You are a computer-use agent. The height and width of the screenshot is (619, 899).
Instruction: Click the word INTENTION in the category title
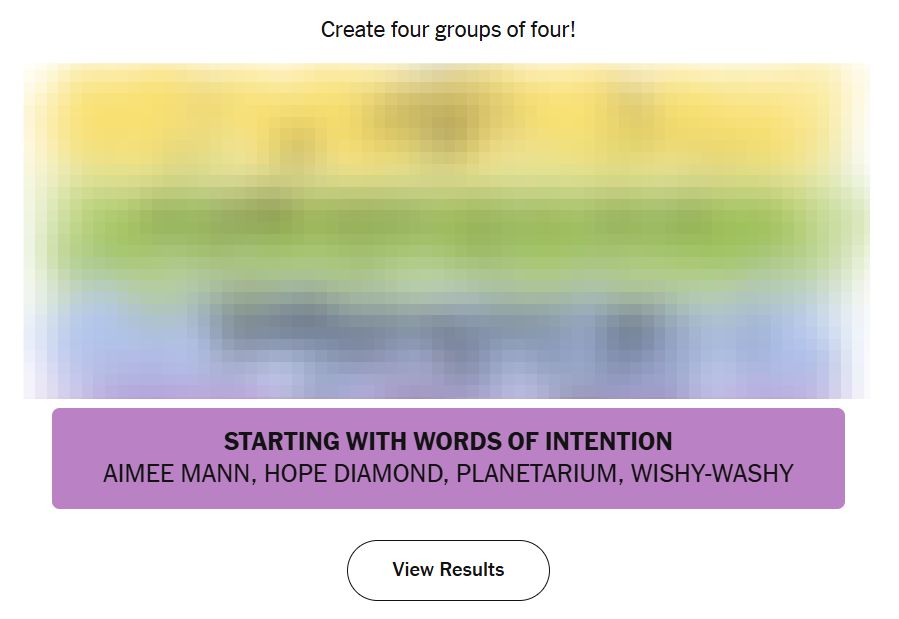[x=608, y=441]
